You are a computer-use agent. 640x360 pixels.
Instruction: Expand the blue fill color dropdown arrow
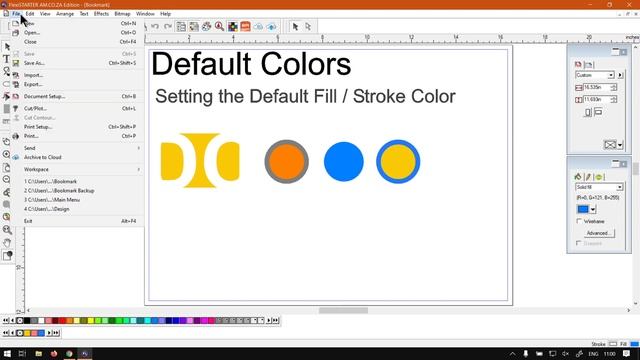tap(593, 209)
